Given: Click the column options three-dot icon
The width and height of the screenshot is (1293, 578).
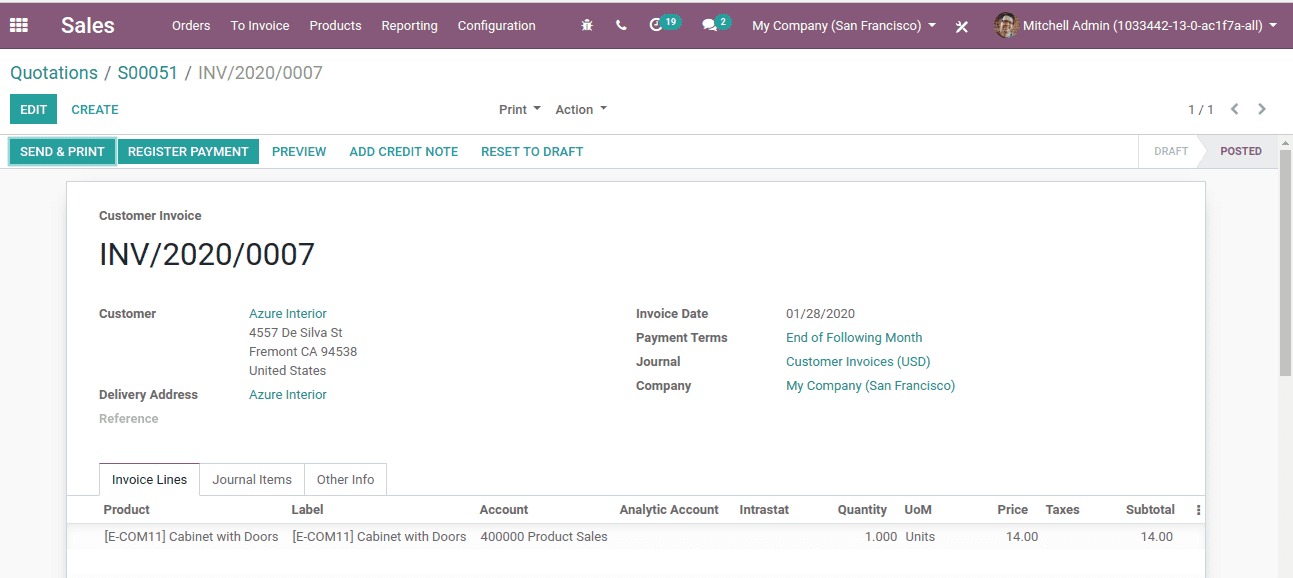Looking at the screenshot, I should (x=1198, y=510).
